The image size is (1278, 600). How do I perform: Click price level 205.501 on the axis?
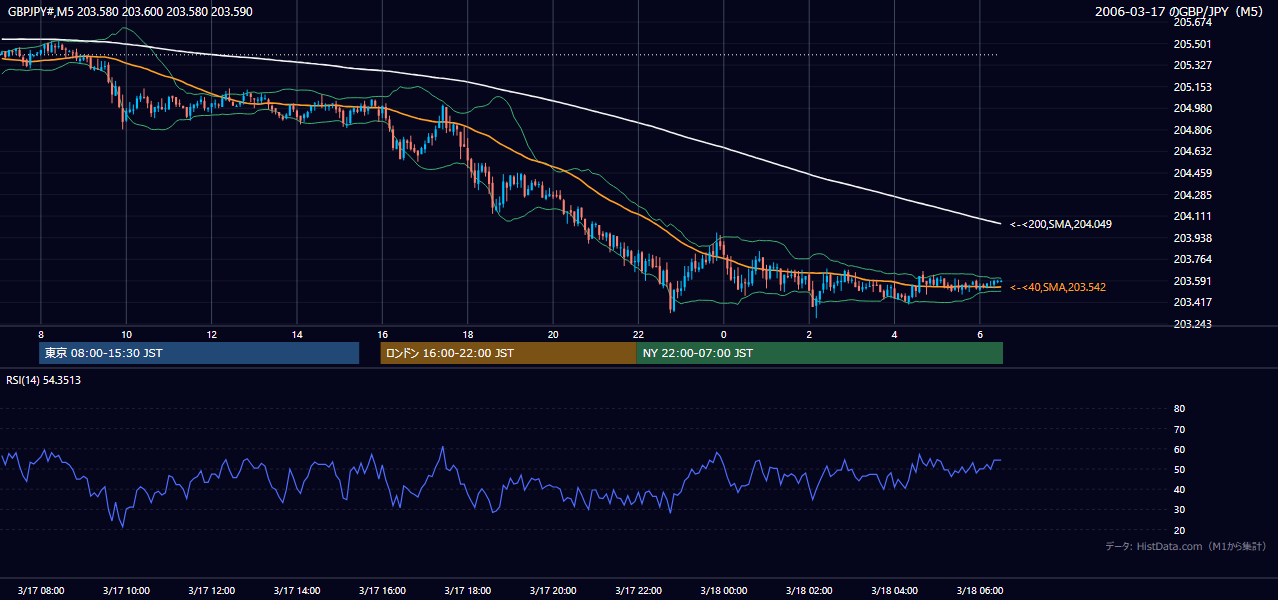[x=1192, y=44]
